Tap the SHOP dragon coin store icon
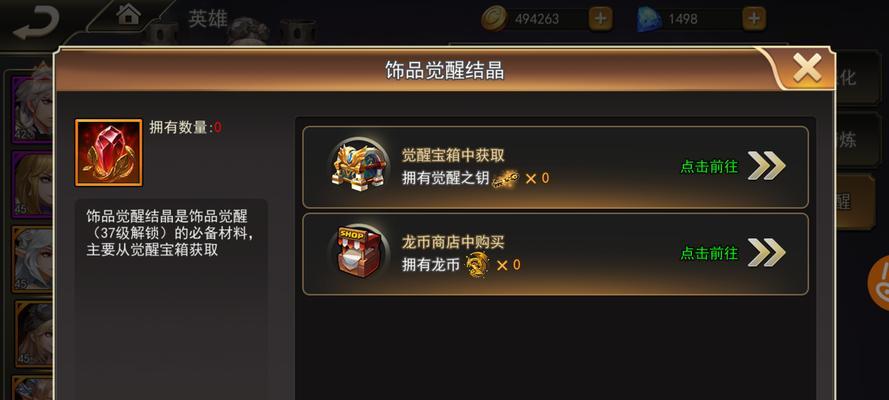Viewport: 889px width, 400px height. [x=359, y=253]
